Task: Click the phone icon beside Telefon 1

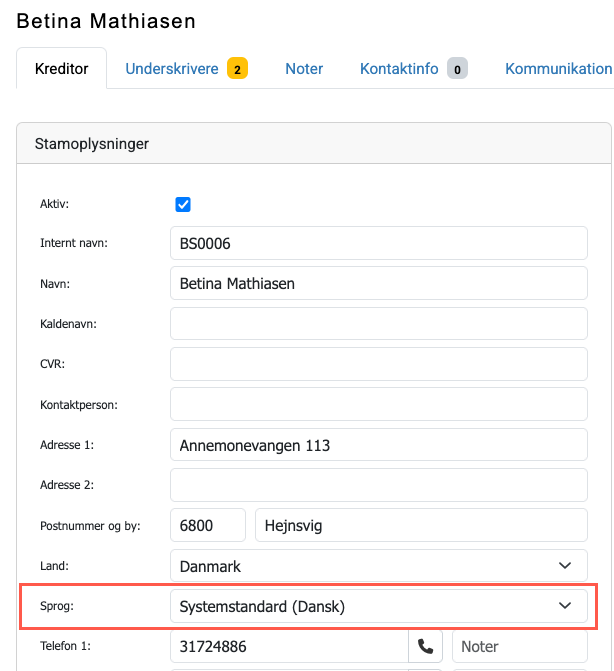Action: [425, 646]
